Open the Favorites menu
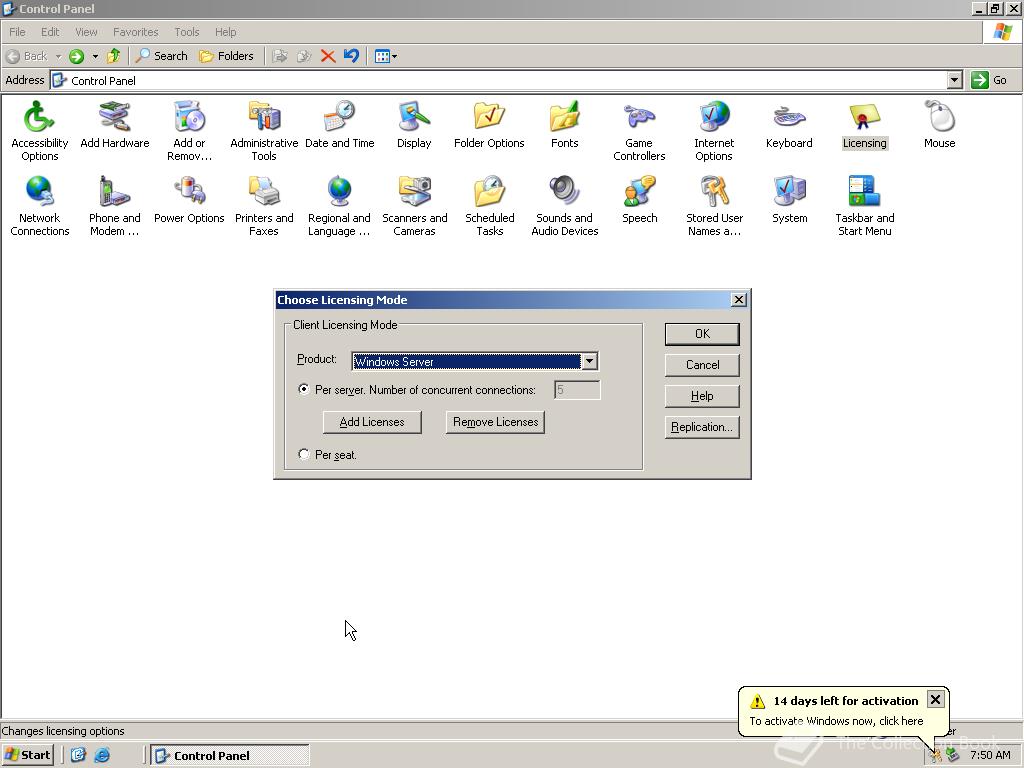The width and height of the screenshot is (1024, 768). click(x=135, y=32)
